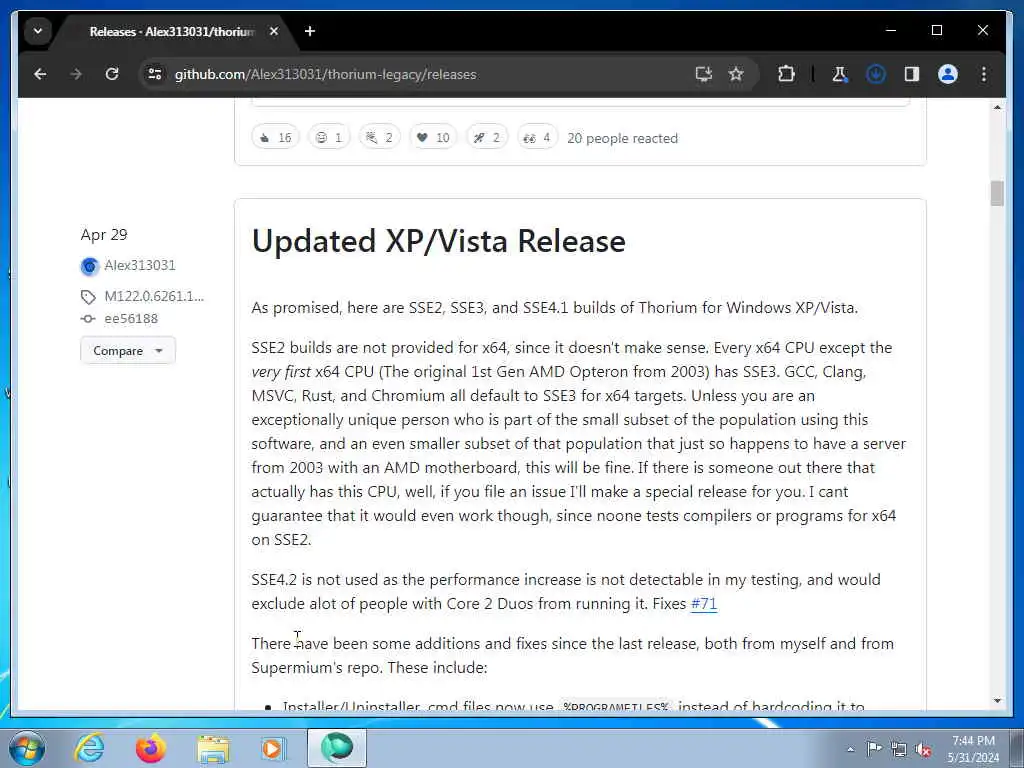Select the Releases - Alex313031/thorium tab
The width and height of the screenshot is (1024, 768).
point(172,31)
